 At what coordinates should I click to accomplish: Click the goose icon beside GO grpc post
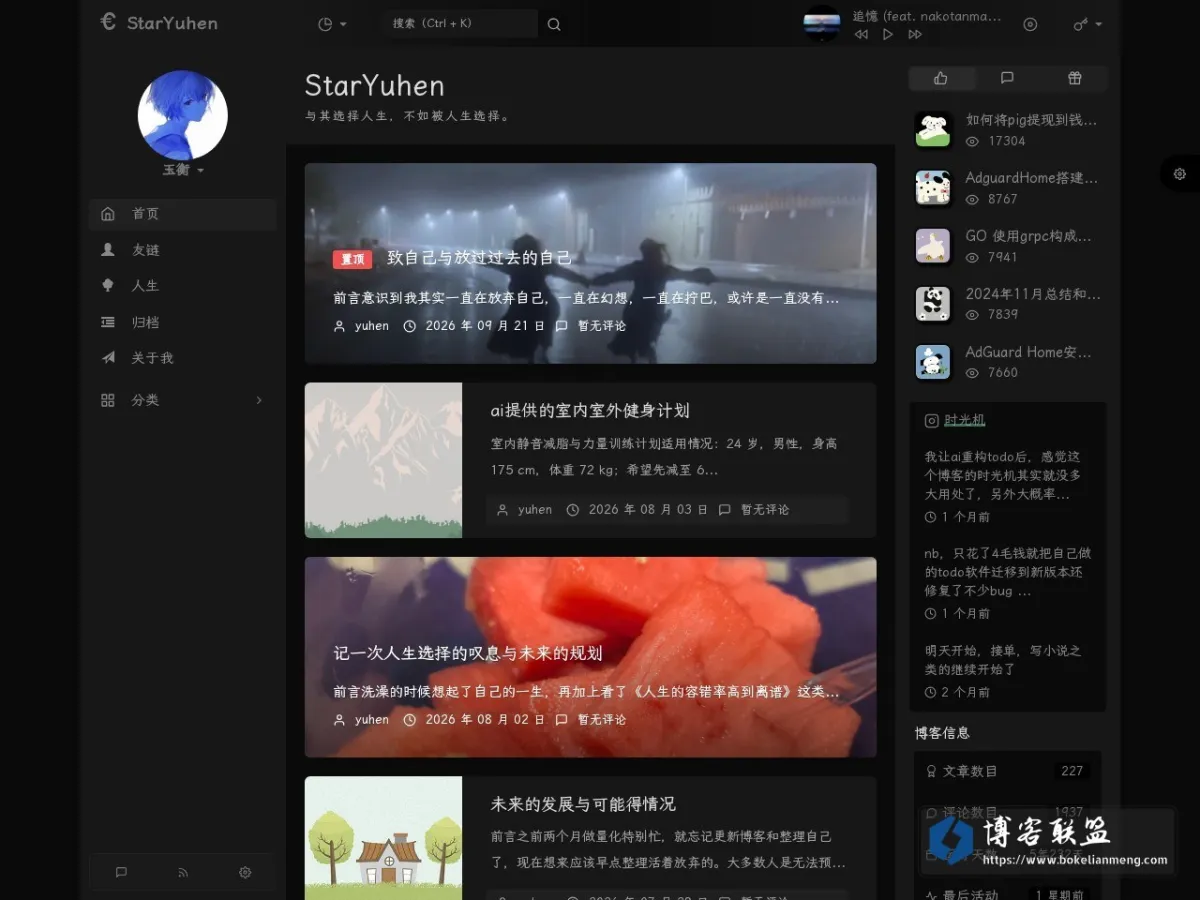(933, 246)
